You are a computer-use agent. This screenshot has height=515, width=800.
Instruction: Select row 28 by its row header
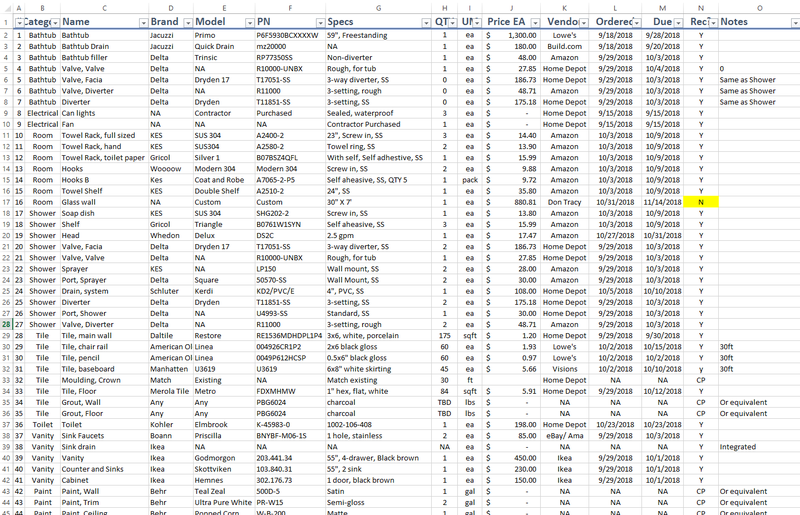(6, 325)
